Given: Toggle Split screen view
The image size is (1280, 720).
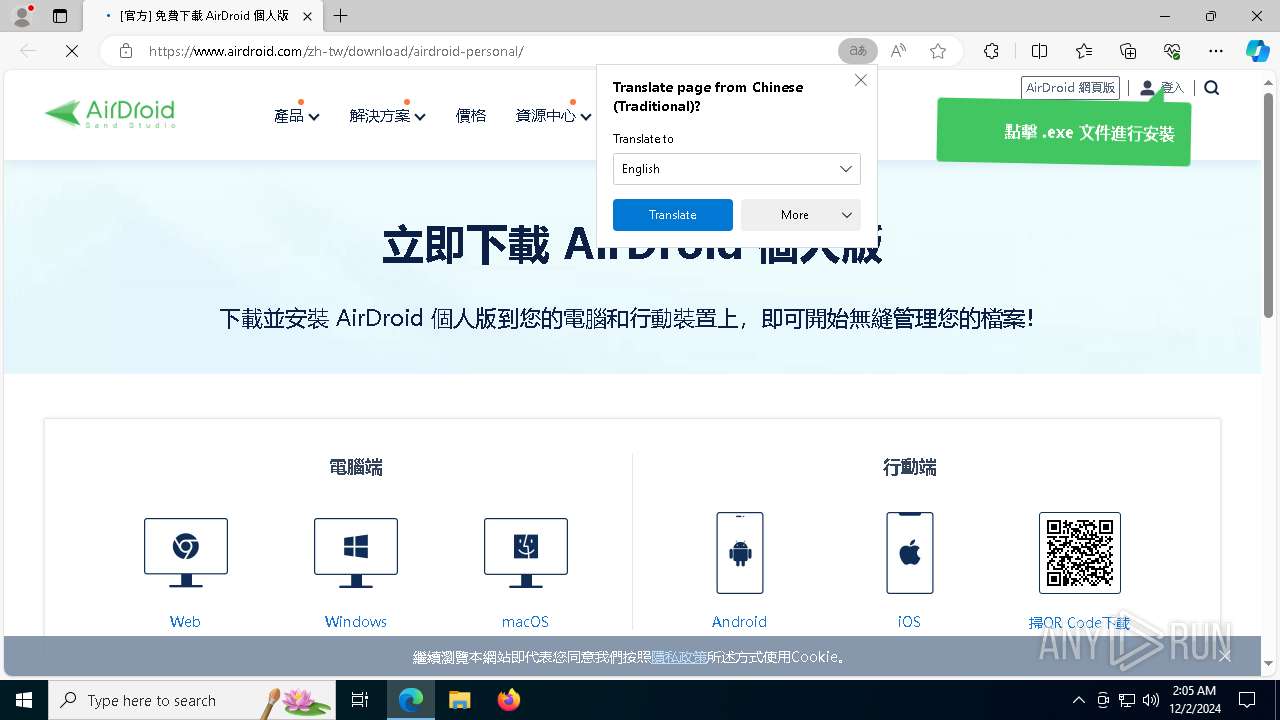Looking at the screenshot, I should (x=1039, y=51).
